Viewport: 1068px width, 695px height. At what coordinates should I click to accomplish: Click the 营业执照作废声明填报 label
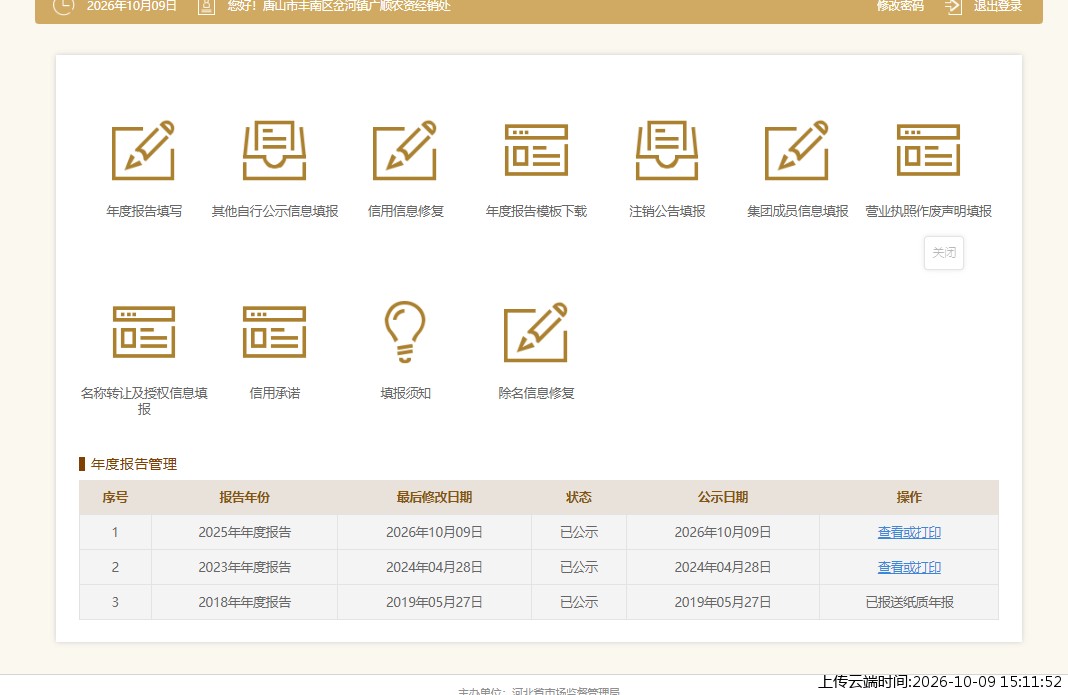928,211
